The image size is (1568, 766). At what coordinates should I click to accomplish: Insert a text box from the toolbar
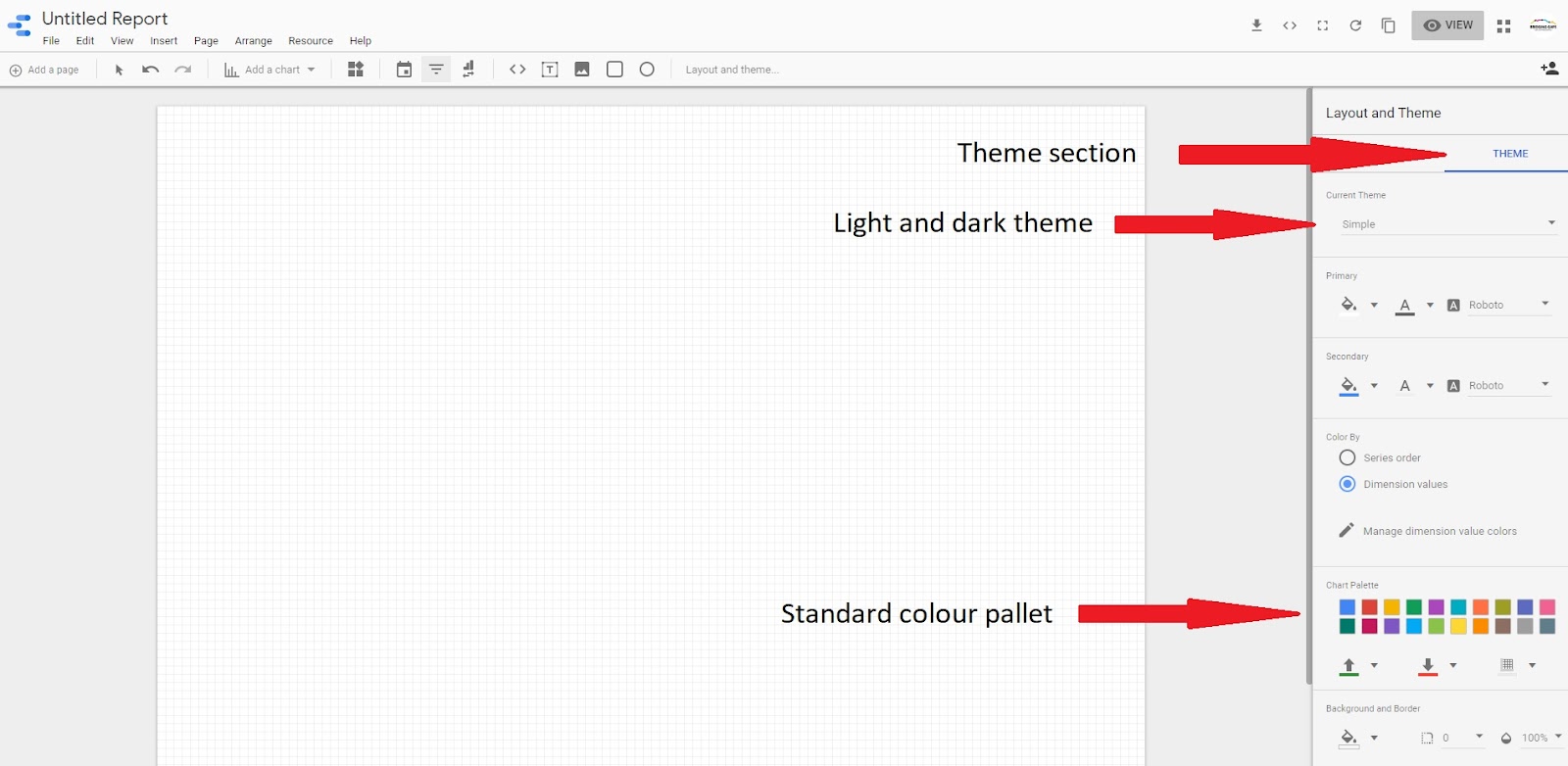coord(550,70)
